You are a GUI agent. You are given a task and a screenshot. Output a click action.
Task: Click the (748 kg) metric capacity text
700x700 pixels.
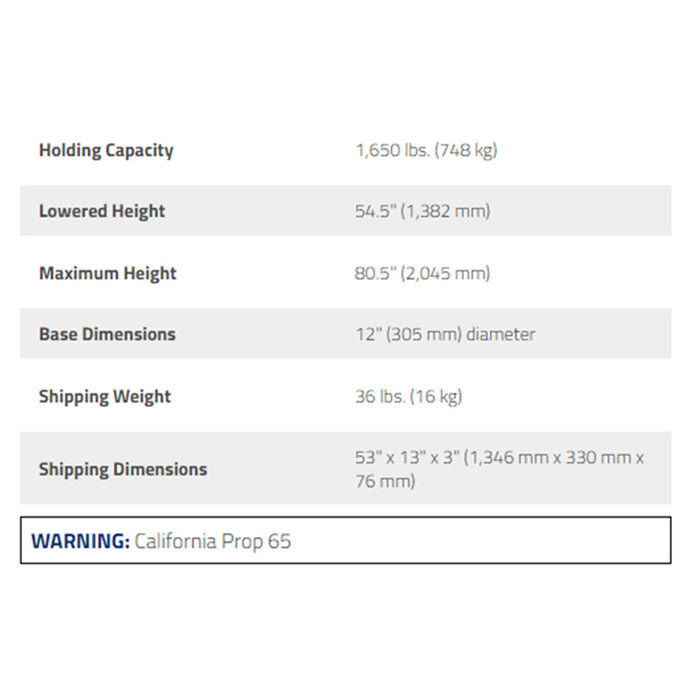[x=464, y=150]
